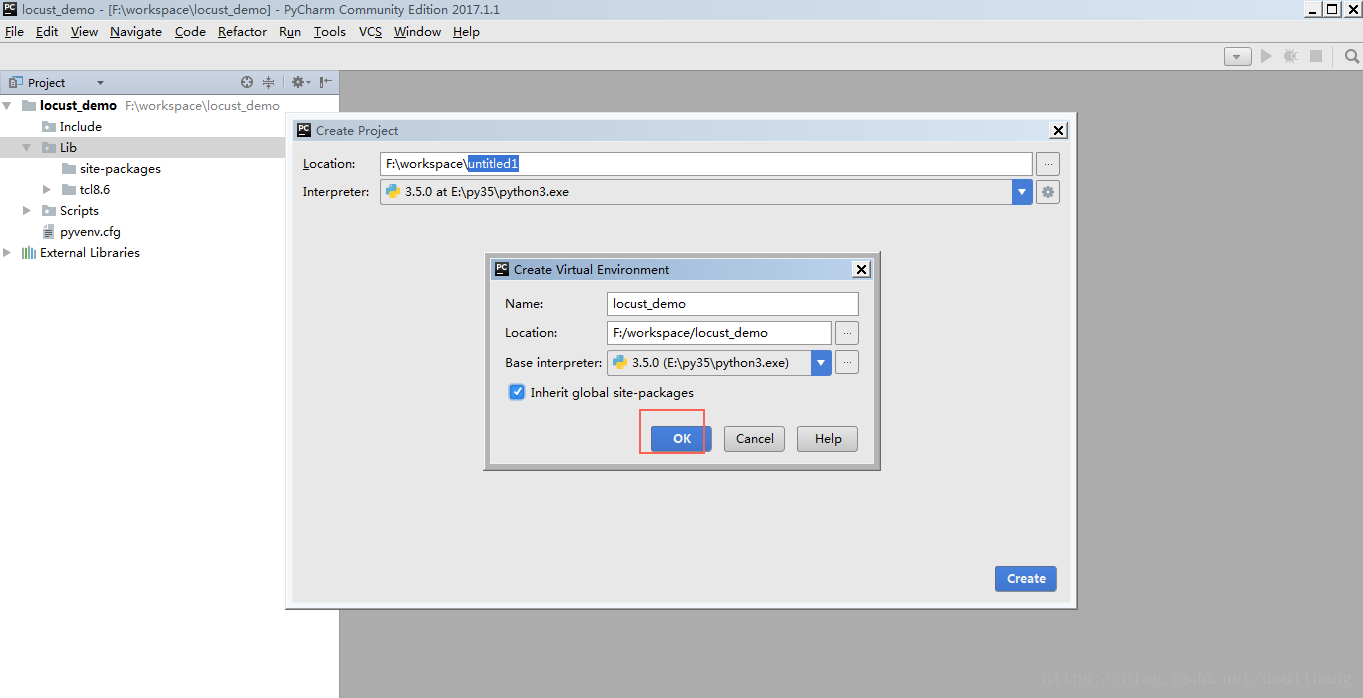This screenshot has height=698, width=1363.
Task: Click Collapse All icon in Project panel
Action: pos(268,83)
